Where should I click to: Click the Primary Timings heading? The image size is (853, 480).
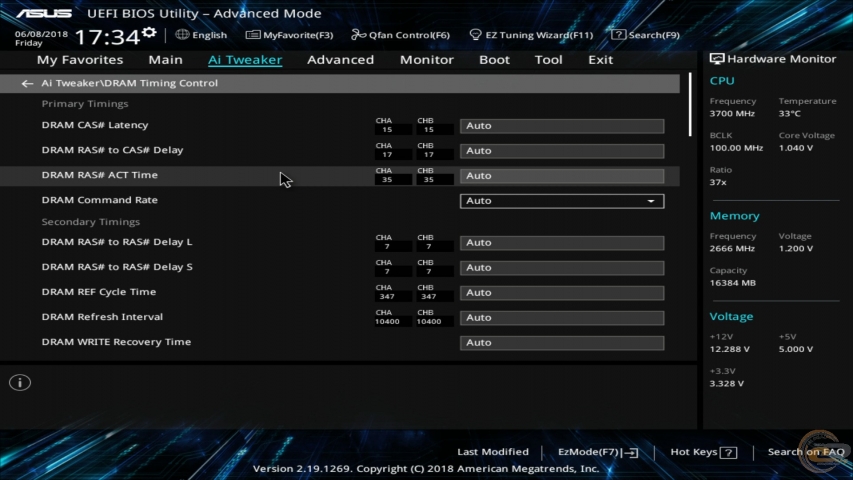[x=85, y=104]
